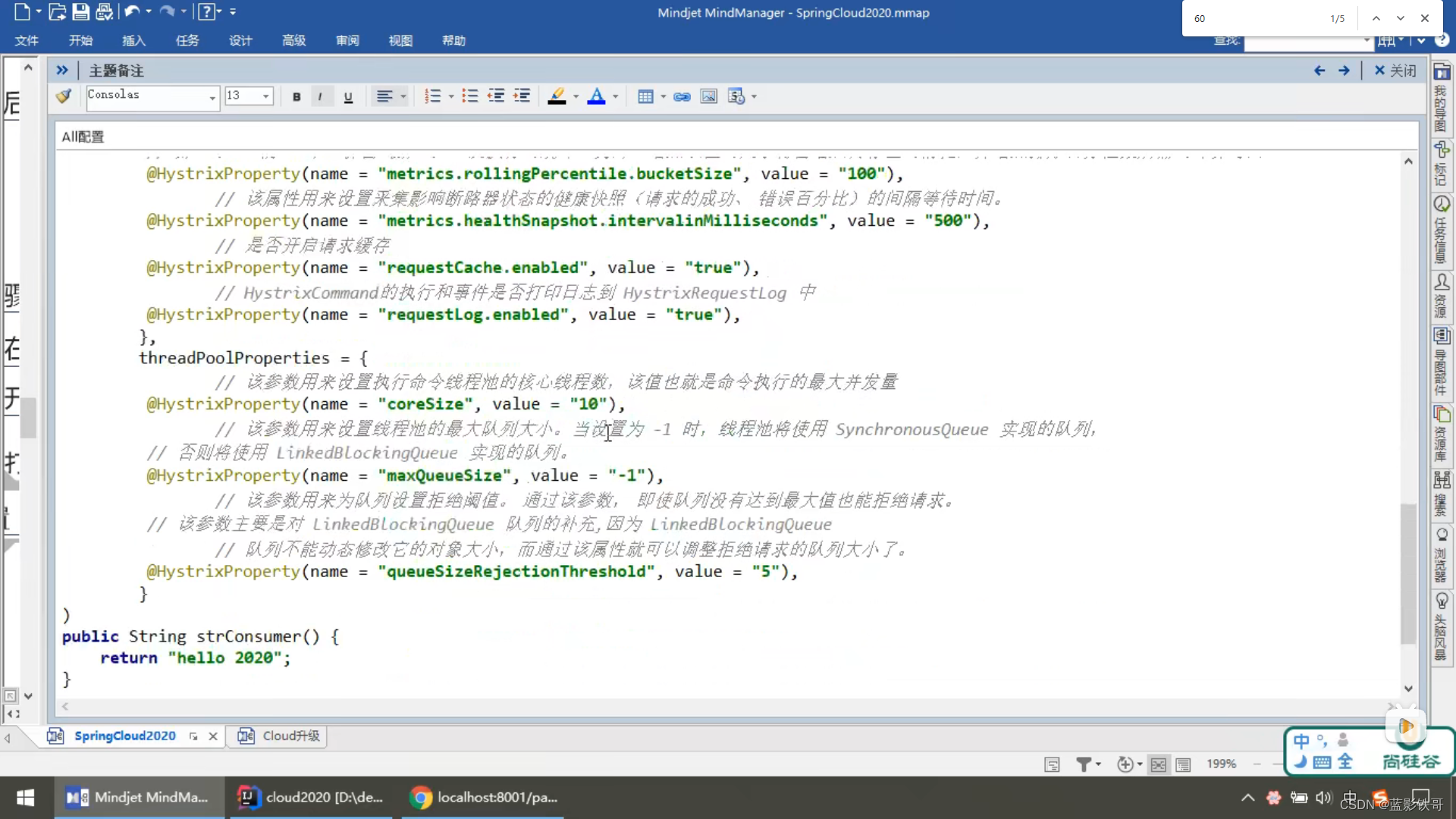Toggle bold formatting
The height and width of the screenshot is (819, 1456).
tap(297, 96)
